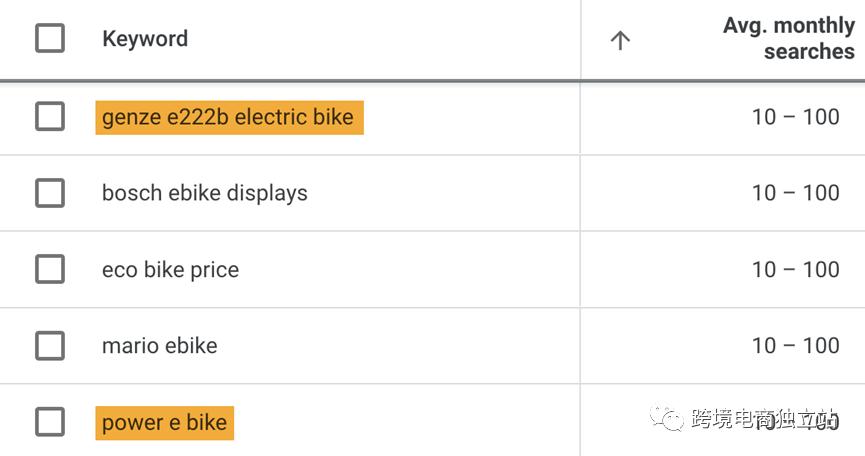Click search volume for bosch ebike displays
This screenshot has height=456, width=865.
(x=795, y=193)
